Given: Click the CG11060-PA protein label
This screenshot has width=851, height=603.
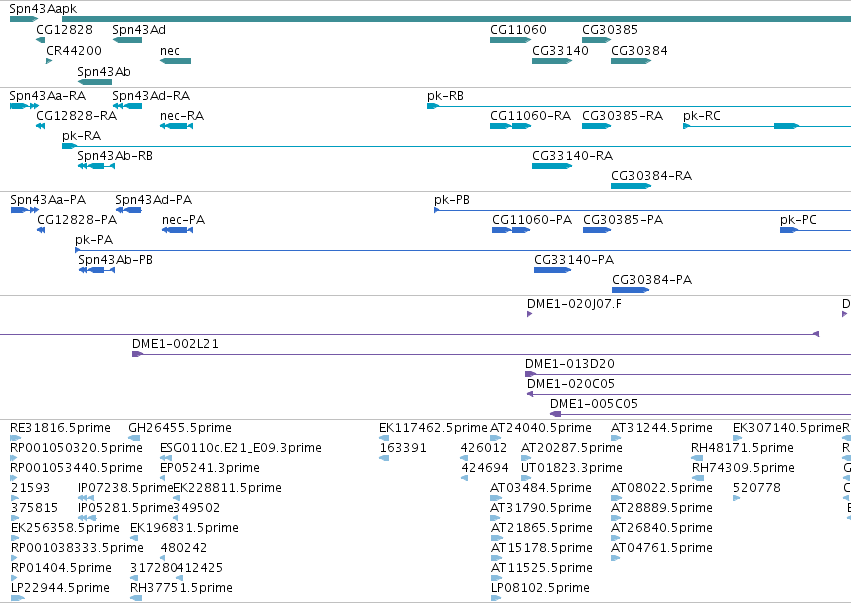Looking at the screenshot, I should 532,220.
